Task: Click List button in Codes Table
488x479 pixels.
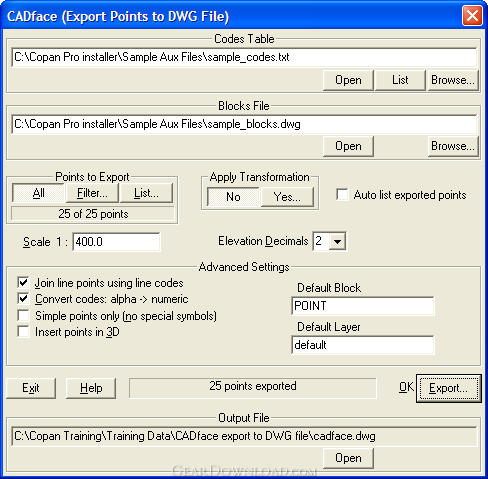Action: click(x=400, y=80)
